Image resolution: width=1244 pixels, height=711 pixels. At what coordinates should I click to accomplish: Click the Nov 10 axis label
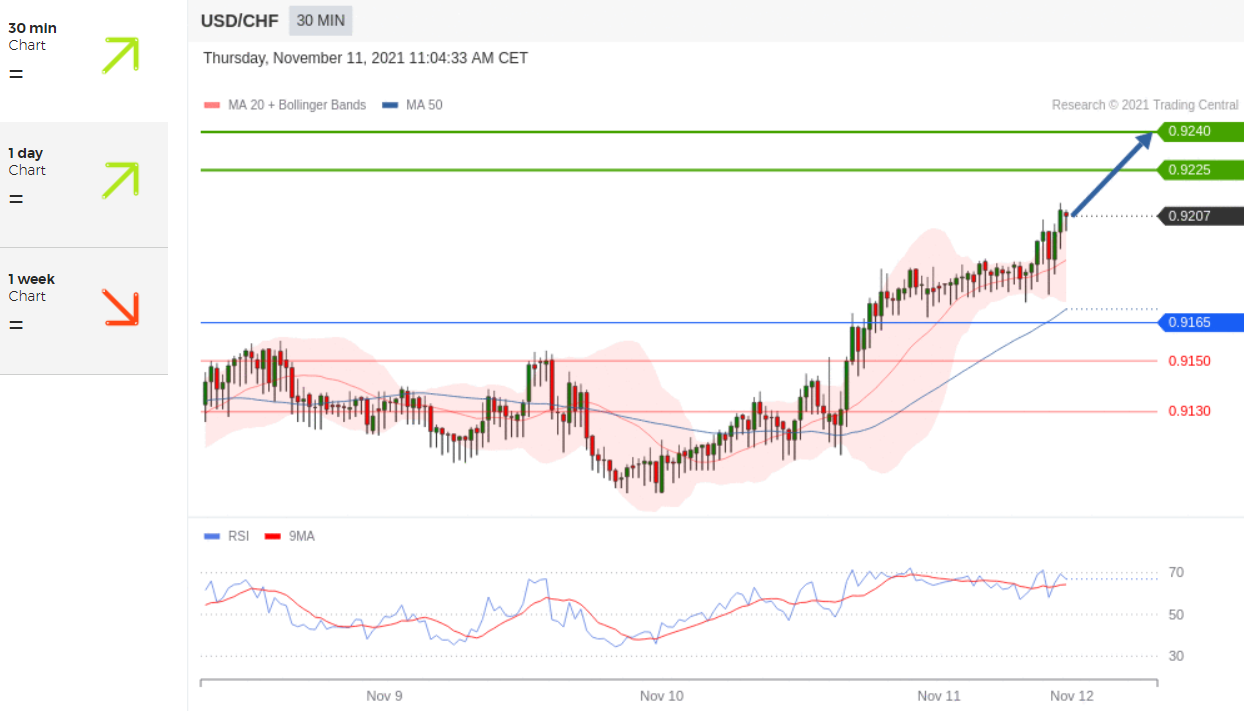[661, 696]
